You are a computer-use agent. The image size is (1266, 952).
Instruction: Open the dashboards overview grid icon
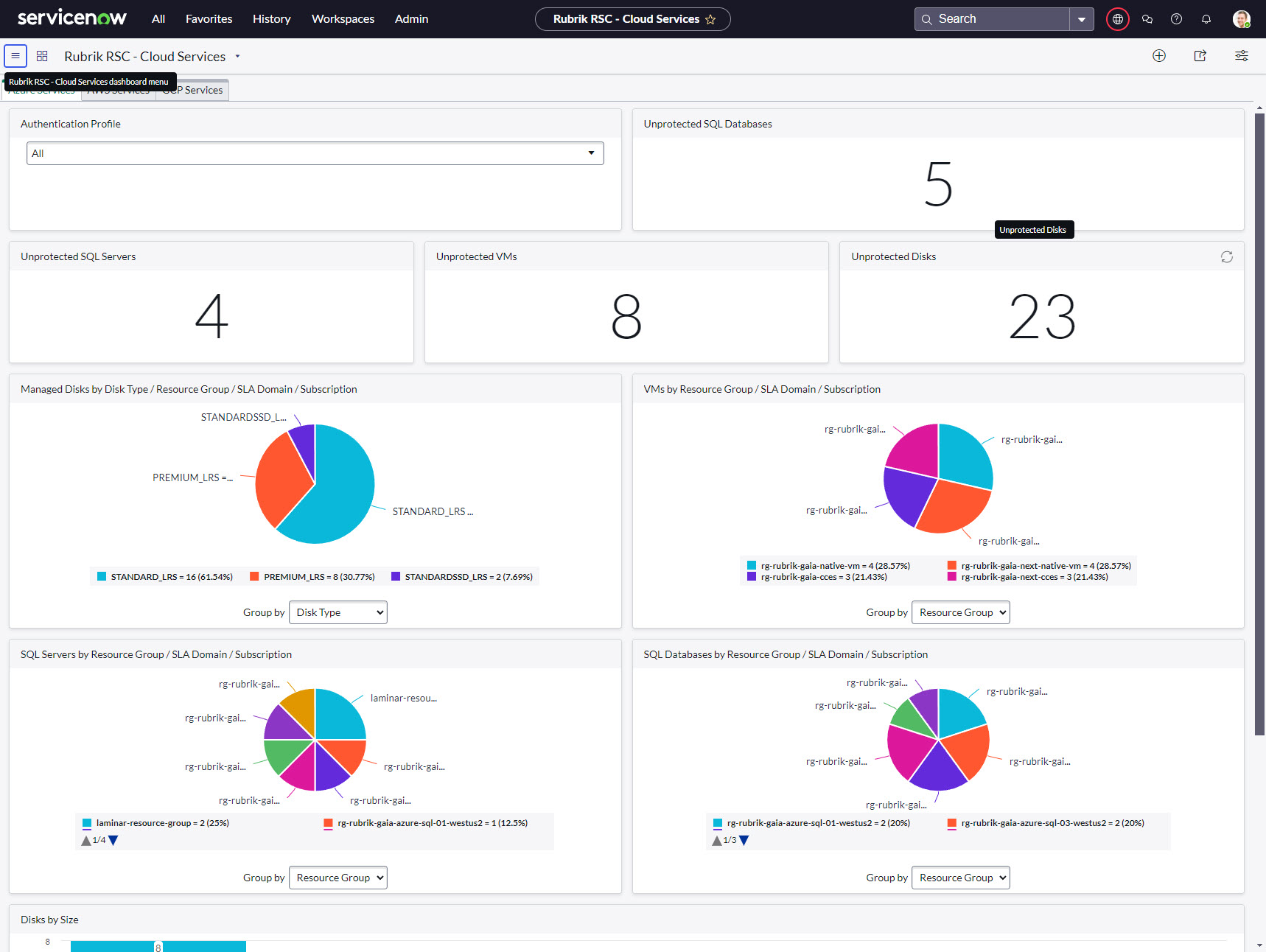tap(42, 56)
